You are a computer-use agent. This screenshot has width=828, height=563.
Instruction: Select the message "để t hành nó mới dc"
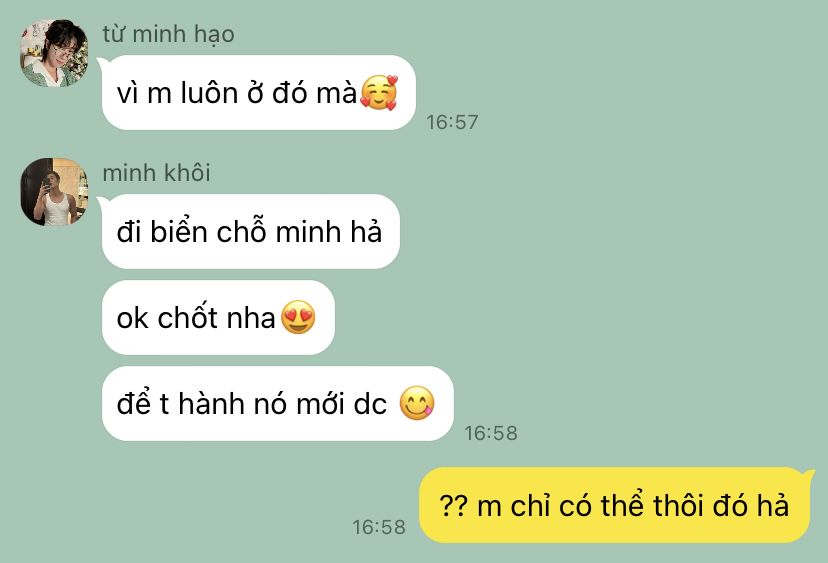(278, 404)
